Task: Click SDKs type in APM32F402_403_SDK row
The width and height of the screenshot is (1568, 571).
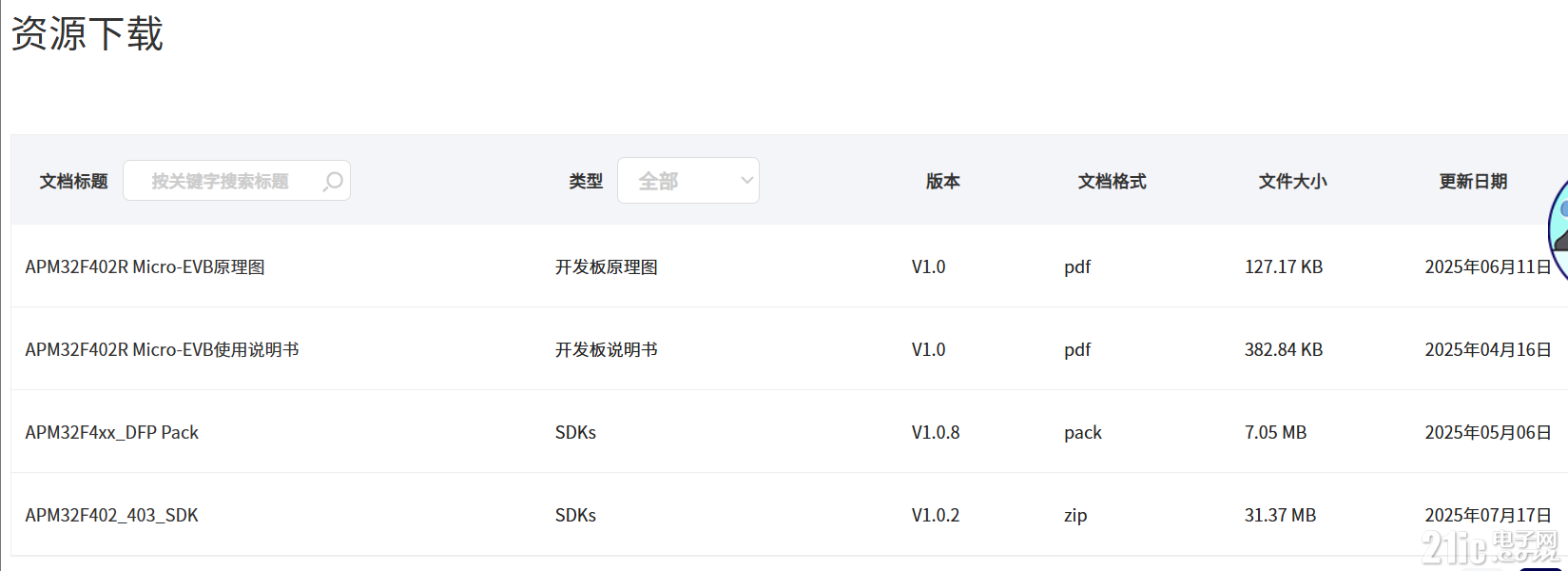Action: [576, 516]
